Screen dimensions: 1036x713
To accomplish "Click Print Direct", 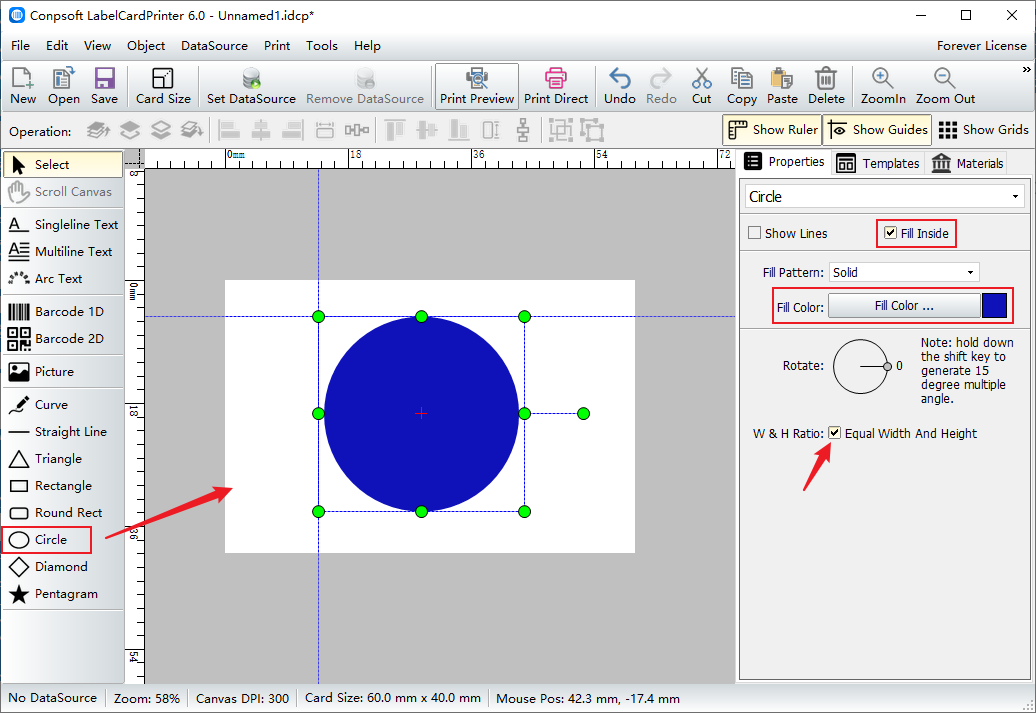I will pos(556,86).
